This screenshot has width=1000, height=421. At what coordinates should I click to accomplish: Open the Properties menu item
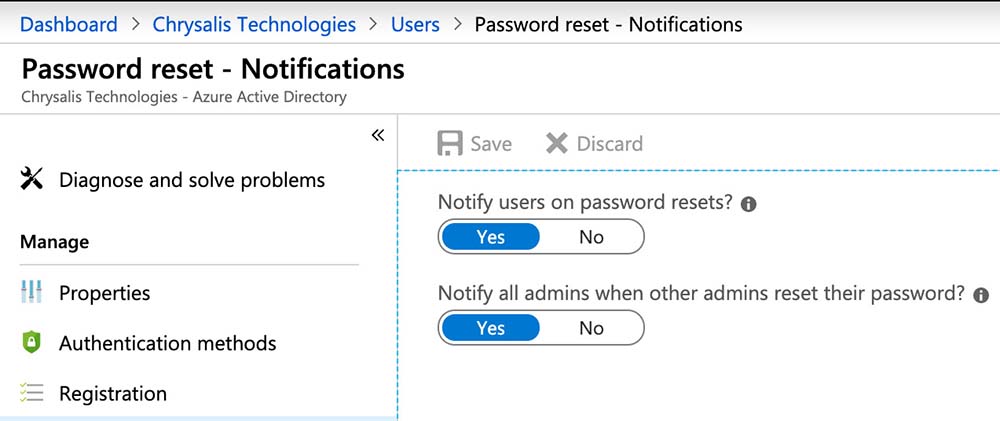click(104, 293)
